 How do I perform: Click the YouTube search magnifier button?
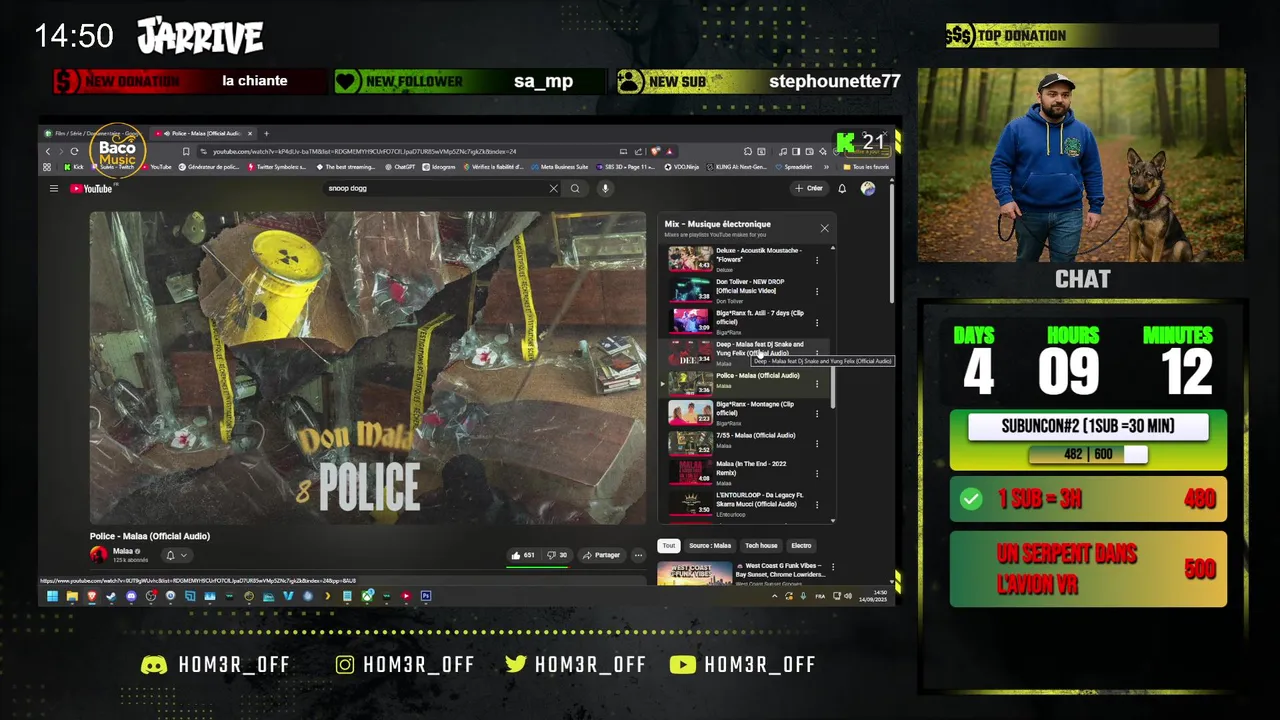coord(575,188)
